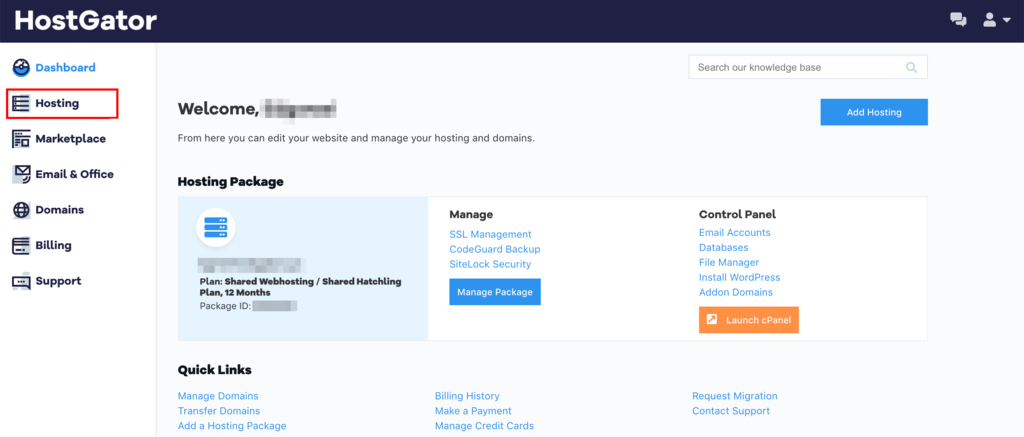Viewport: 1024px width, 437px height.
Task: Click the Add Hosting button
Action: point(874,112)
